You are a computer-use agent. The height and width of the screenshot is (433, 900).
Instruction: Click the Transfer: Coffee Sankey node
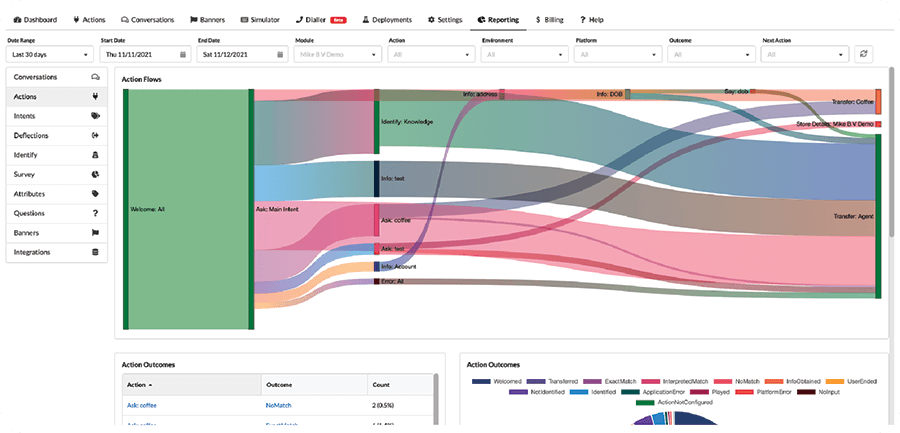(878, 101)
